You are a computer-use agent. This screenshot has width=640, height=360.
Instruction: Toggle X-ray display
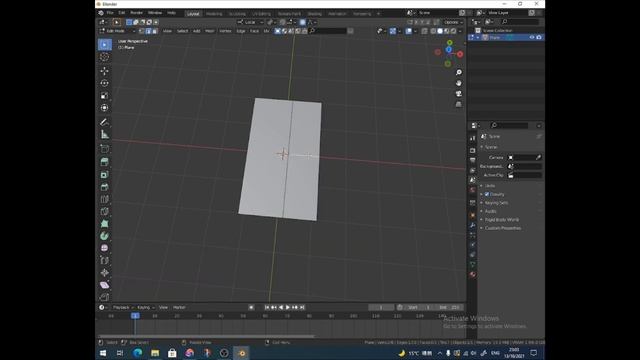coord(424,31)
